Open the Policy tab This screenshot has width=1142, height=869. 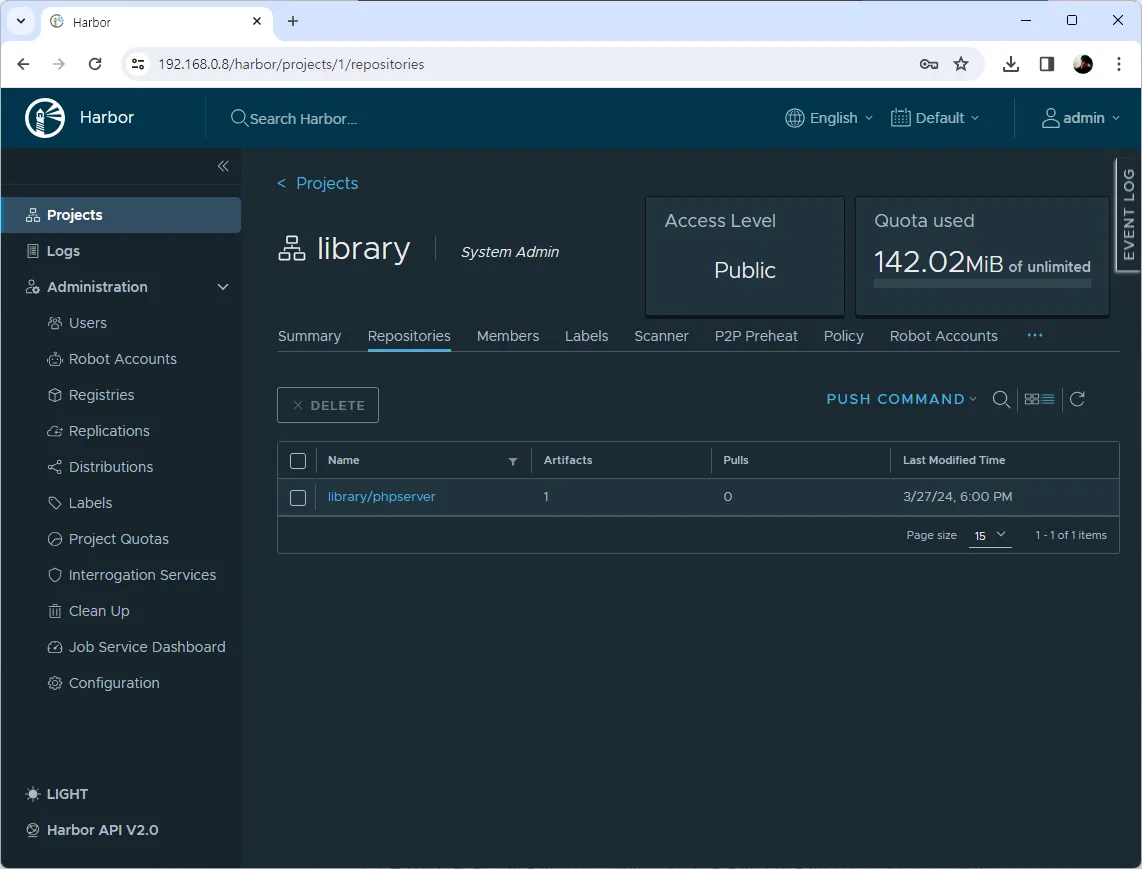click(x=843, y=336)
